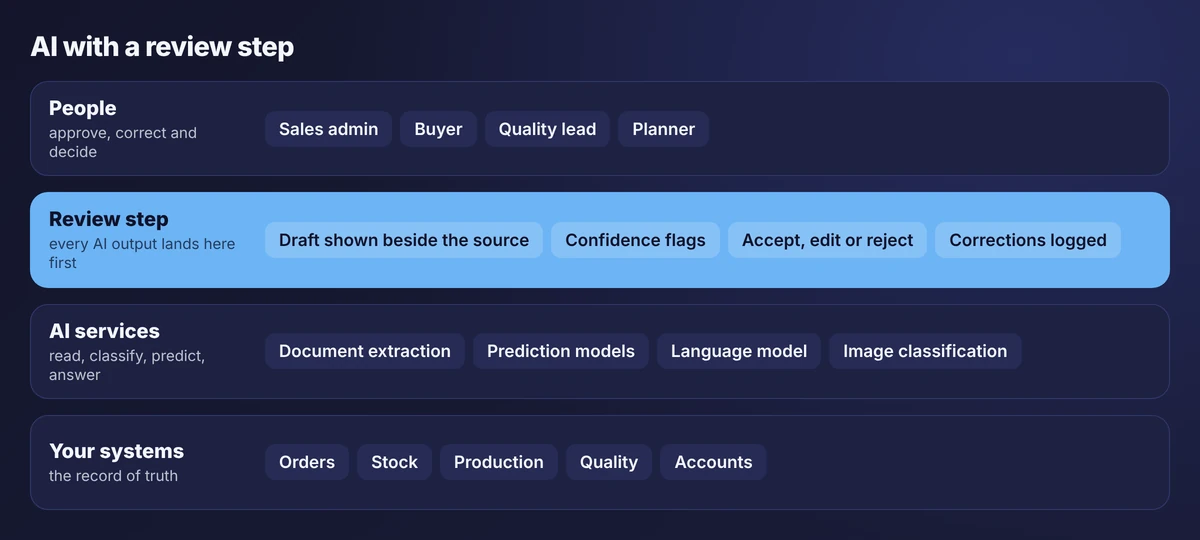Select the Corrections logged chip

tap(1028, 240)
